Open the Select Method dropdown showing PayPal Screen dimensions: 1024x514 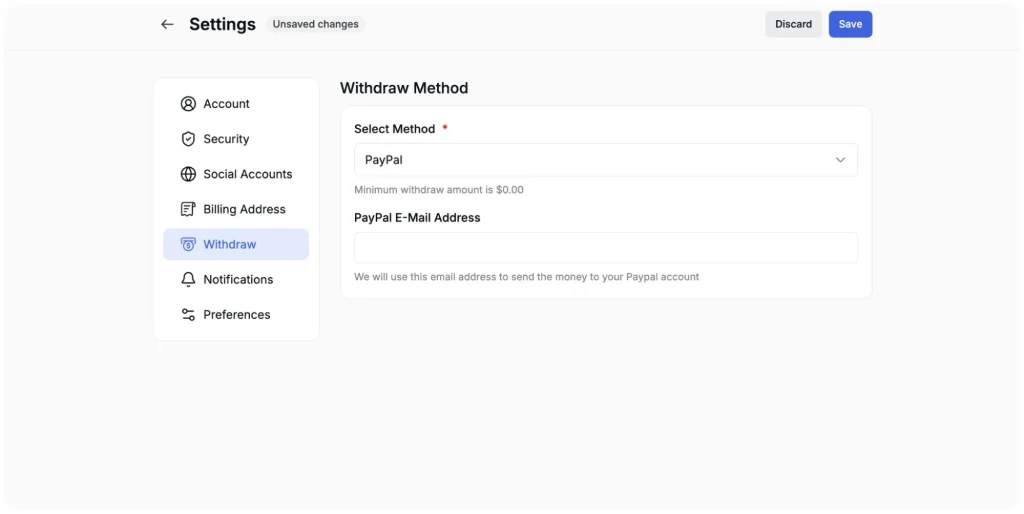pyautogui.click(x=605, y=160)
